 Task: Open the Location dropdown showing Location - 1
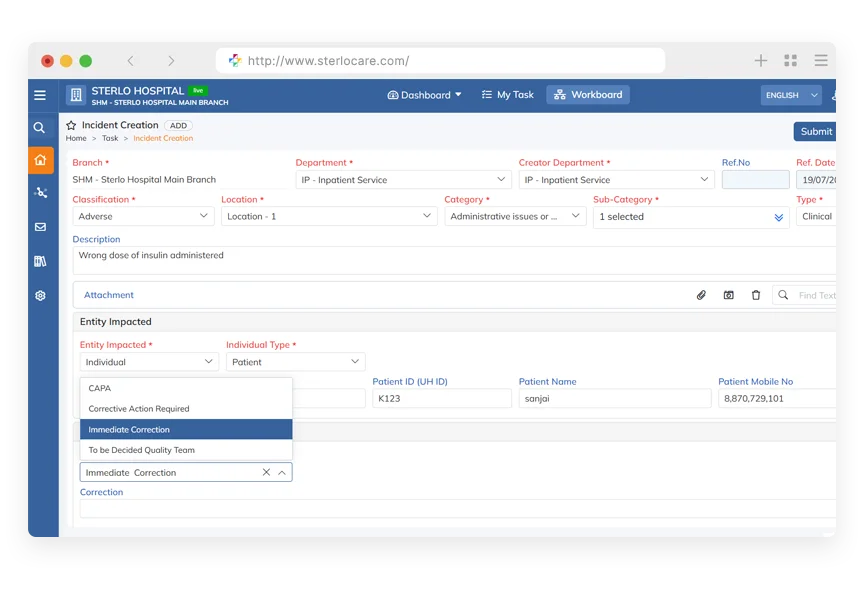pyautogui.click(x=329, y=216)
